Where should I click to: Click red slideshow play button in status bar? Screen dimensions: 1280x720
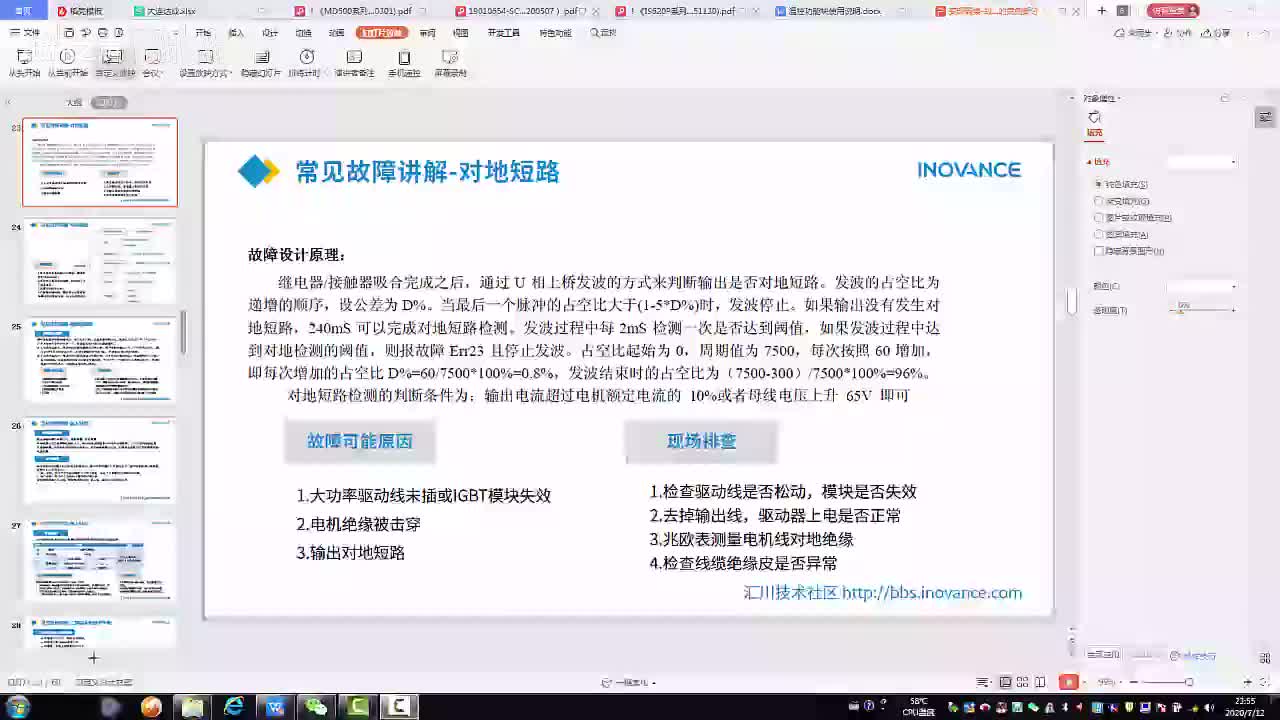point(1068,682)
